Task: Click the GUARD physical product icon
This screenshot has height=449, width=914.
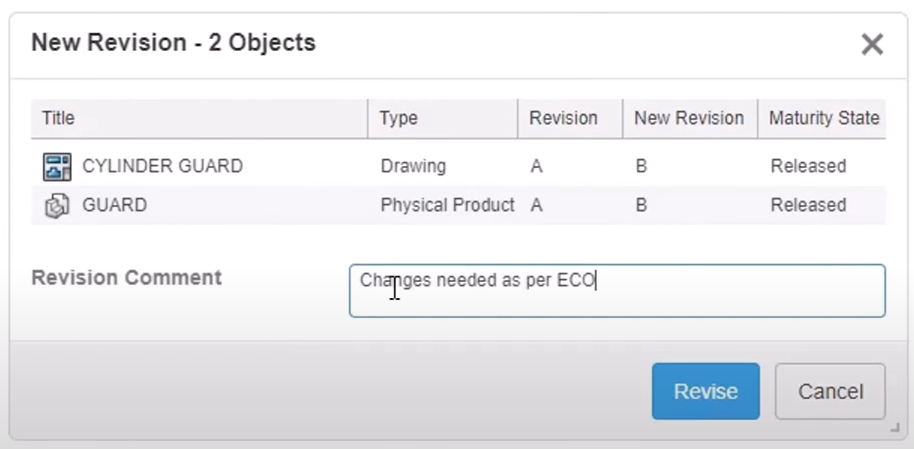Action: tap(57, 205)
